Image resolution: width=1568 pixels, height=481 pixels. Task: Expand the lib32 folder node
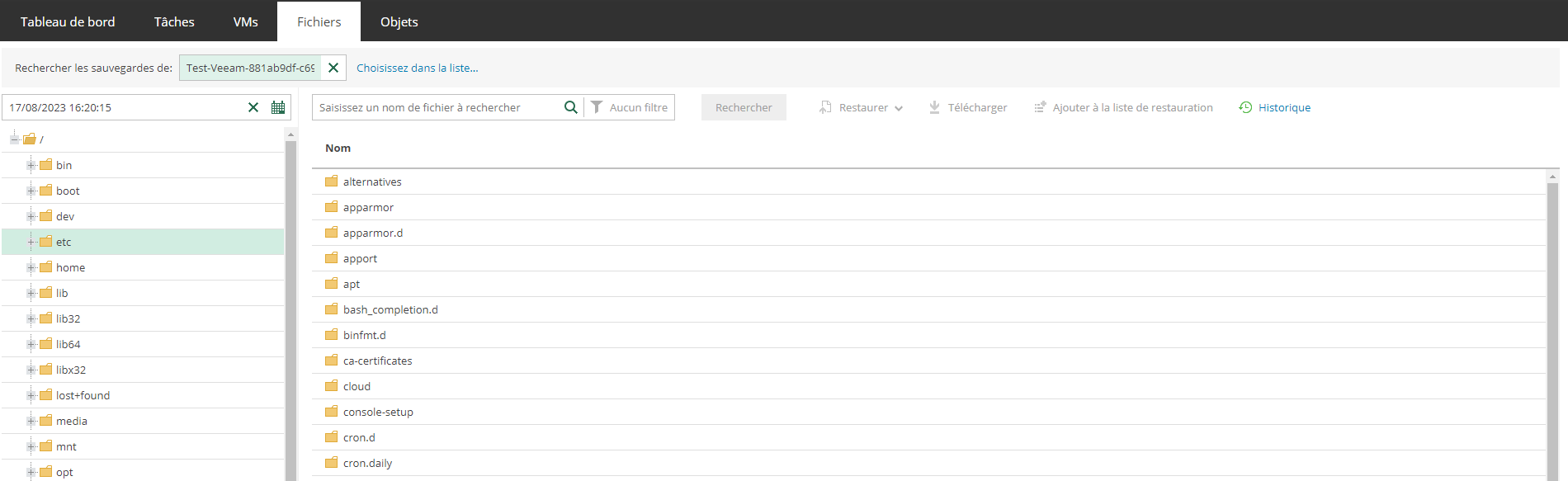coord(31,318)
